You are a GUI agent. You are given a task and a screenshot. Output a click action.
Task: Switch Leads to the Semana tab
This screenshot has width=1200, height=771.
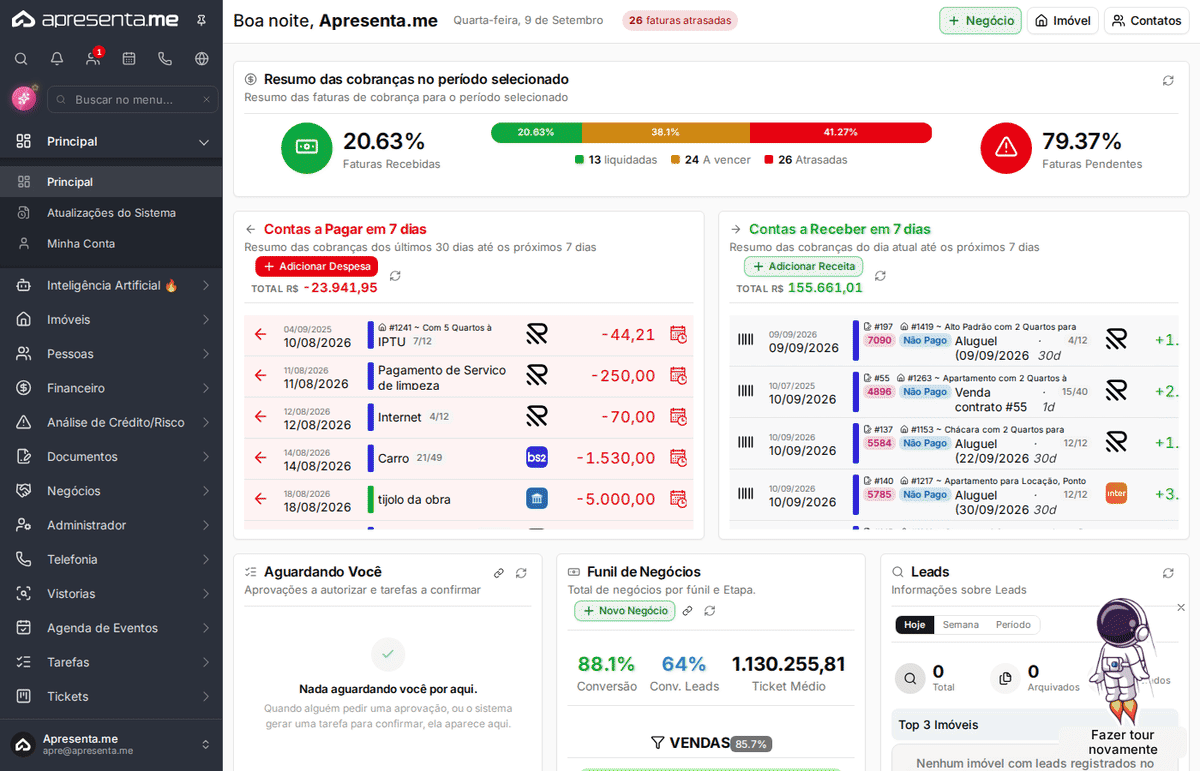pyautogui.click(x=961, y=625)
